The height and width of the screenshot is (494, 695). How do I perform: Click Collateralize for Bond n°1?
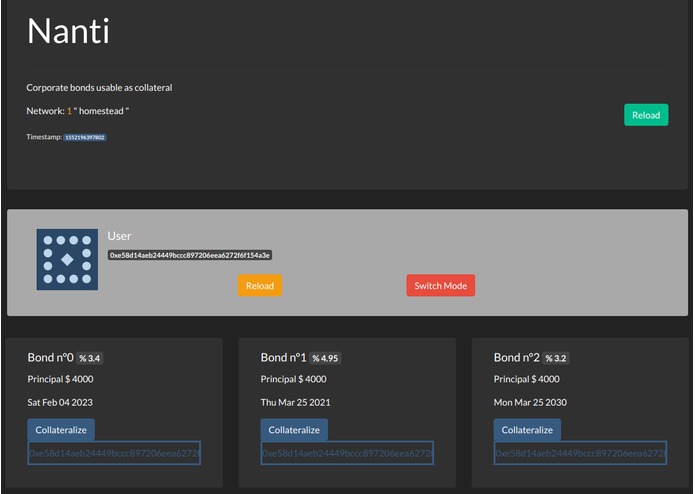[294, 430]
